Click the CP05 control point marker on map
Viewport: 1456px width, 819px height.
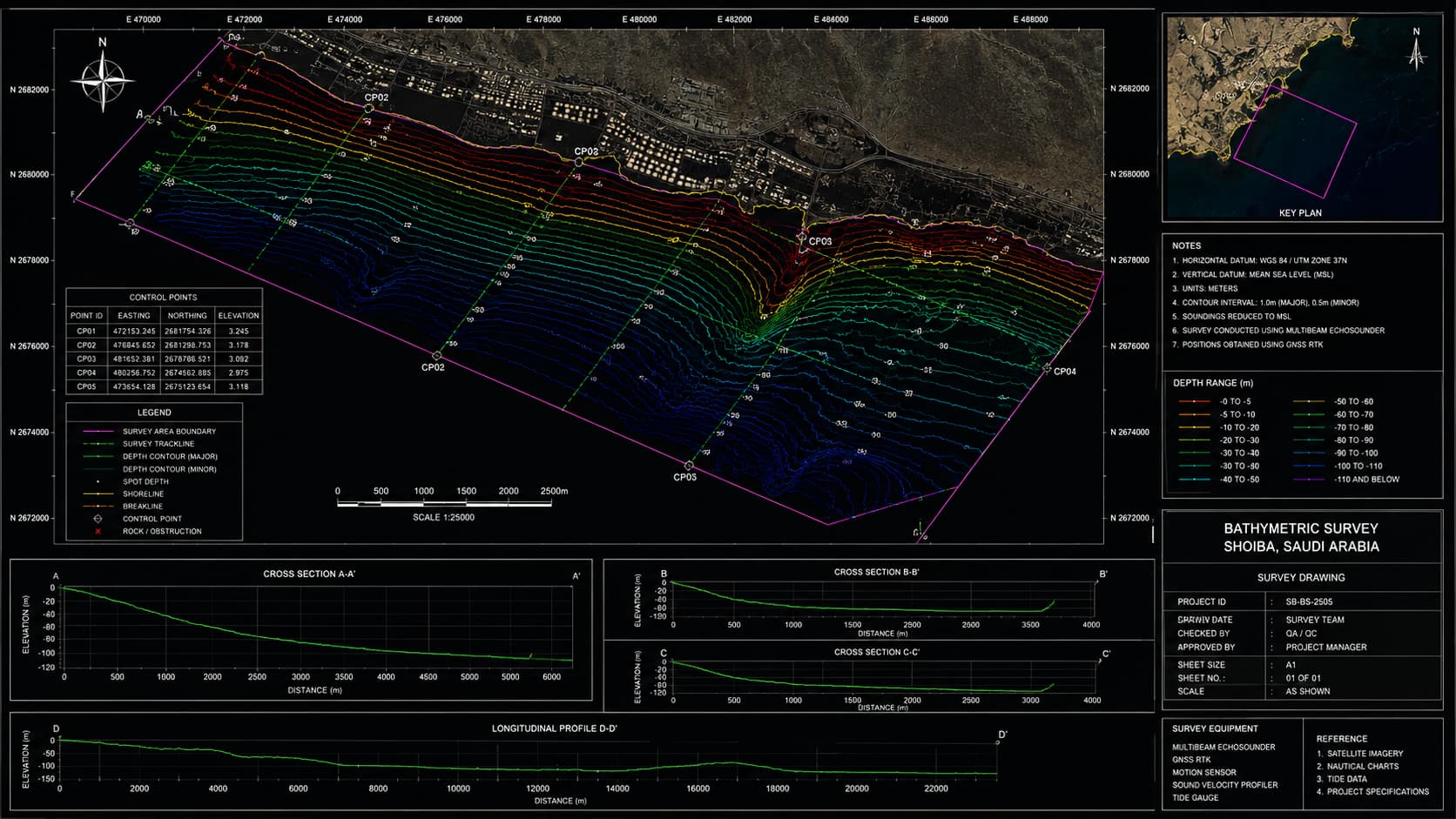(688, 466)
